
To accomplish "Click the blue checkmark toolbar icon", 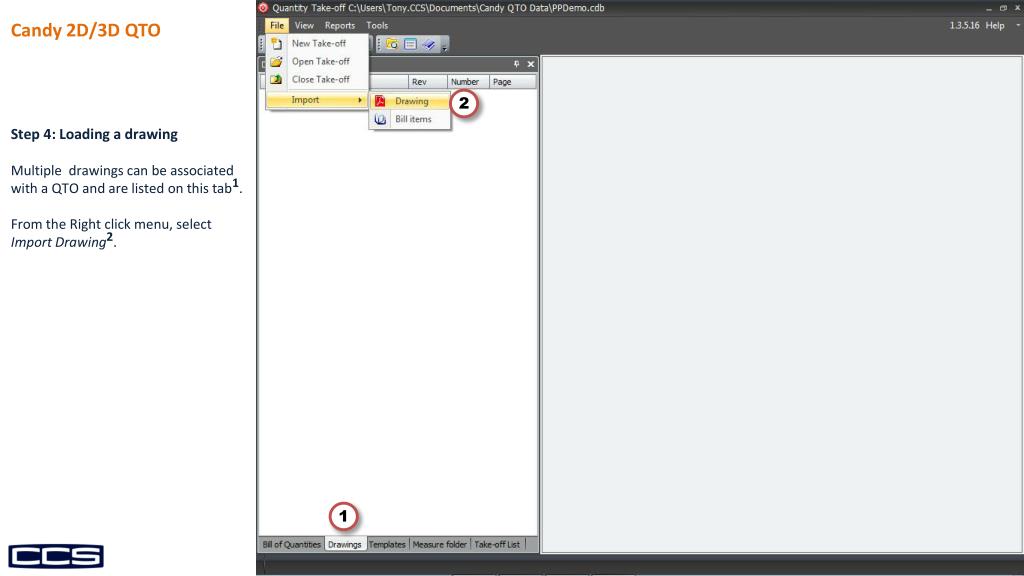I will click(x=428, y=44).
